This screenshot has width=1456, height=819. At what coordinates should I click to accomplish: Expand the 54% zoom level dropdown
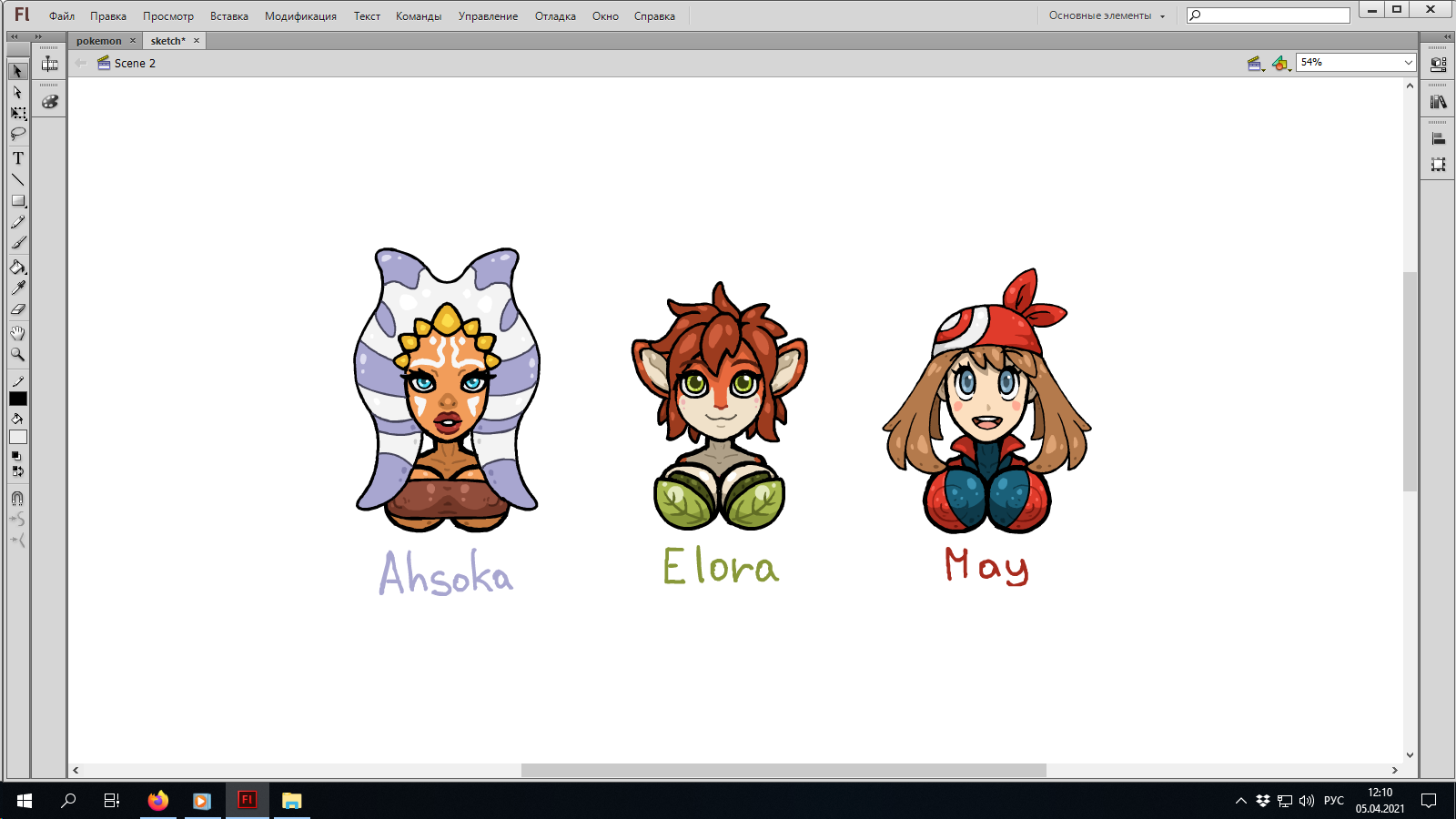click(x=1408, y=63)
